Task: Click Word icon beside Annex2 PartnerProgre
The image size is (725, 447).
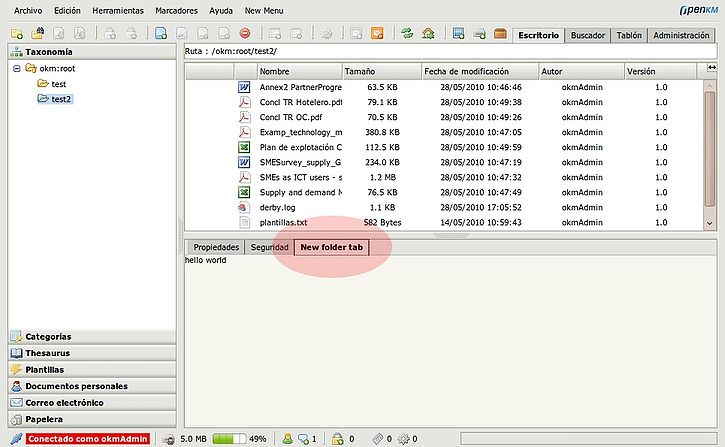Action: 244,87
